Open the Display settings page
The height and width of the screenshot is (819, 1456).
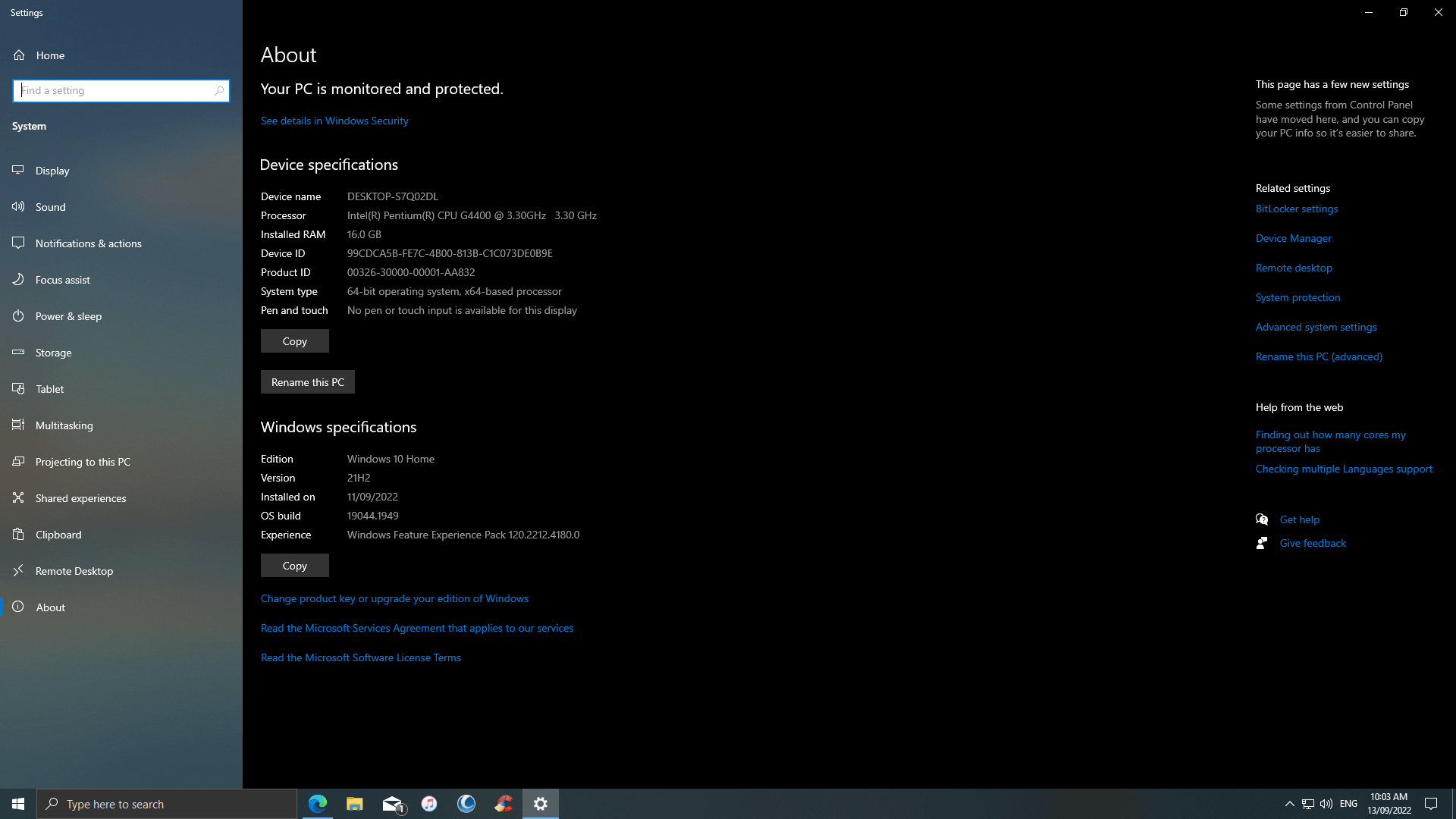coord(121,171)
